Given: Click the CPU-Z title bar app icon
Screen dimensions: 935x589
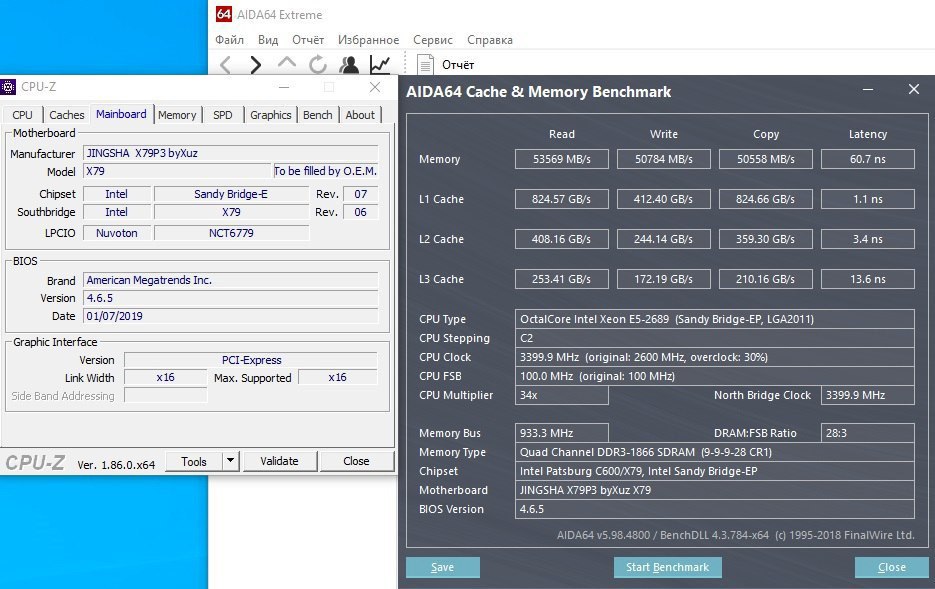Looking at the screenshot, I should [x=8, y=87].
